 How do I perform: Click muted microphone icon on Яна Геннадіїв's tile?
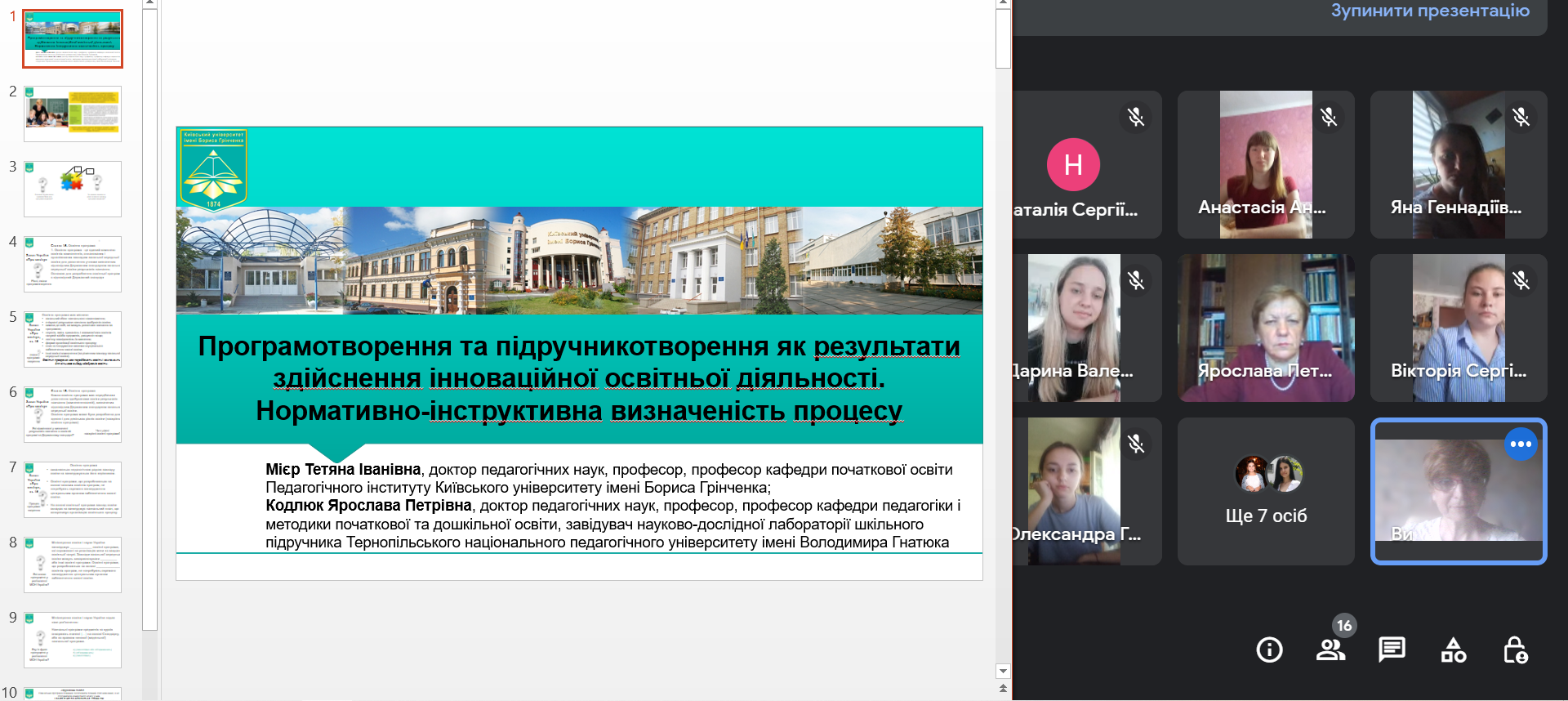coord(1521,117)
